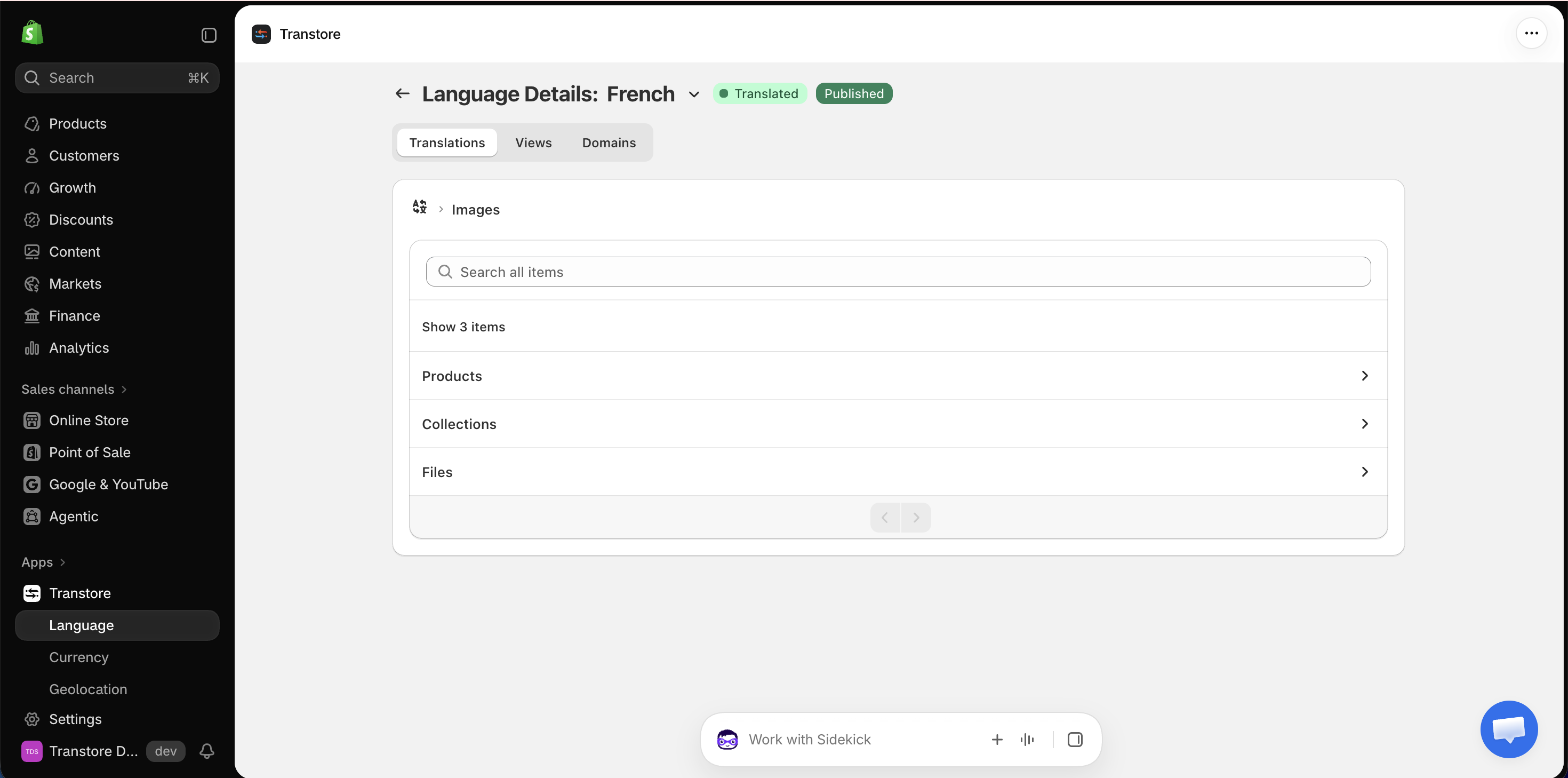
Task: Open the three-dot more actions menu
Action: point(1532,34)
